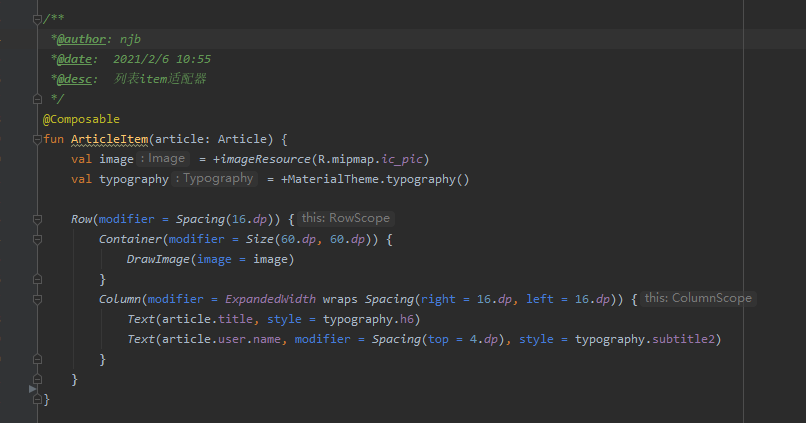The width and height of the screenshot is (806, 423).
Task: Collapse the Column block fold marker
Action: [37, 300]
